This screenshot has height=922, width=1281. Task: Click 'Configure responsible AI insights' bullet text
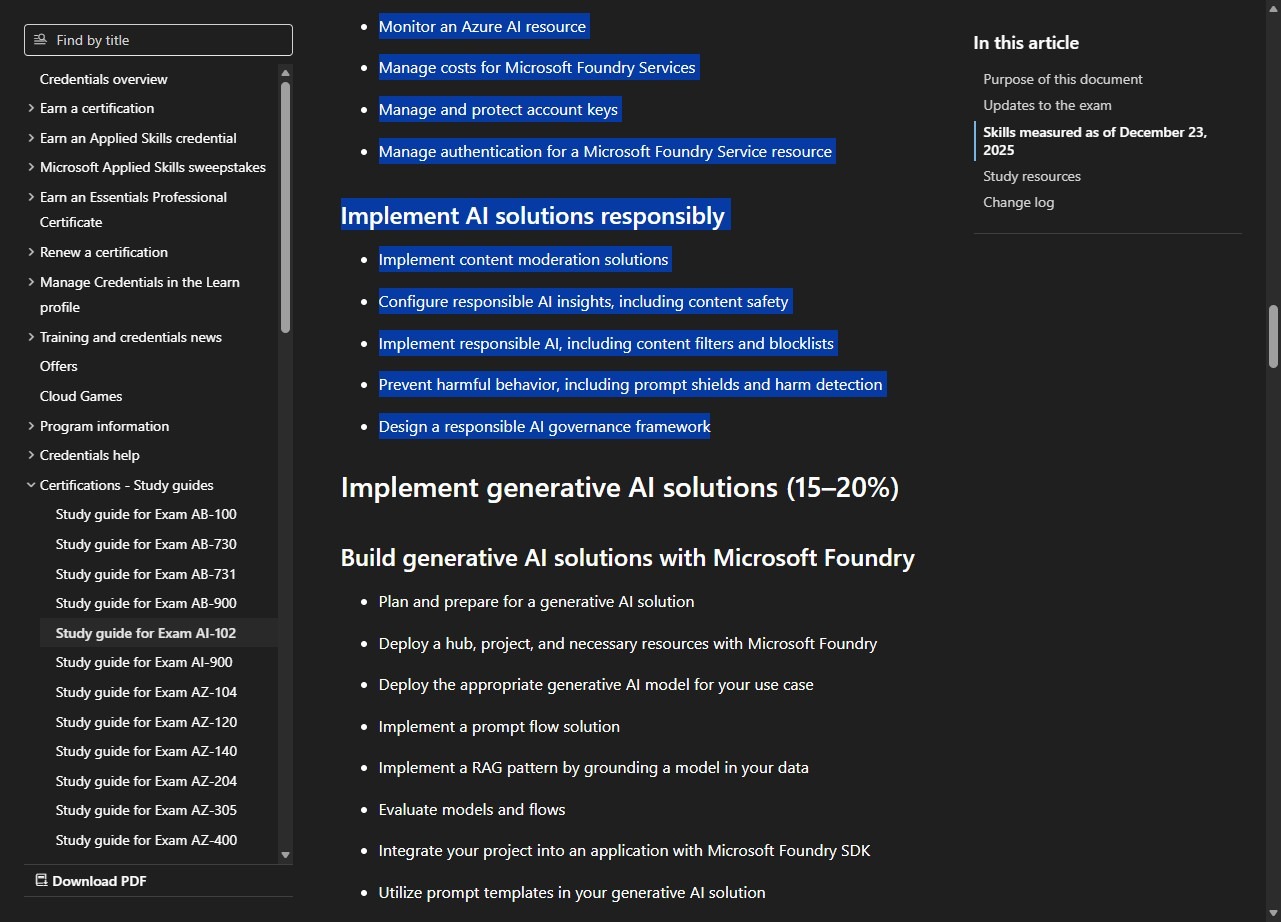(x=584, y=301)
